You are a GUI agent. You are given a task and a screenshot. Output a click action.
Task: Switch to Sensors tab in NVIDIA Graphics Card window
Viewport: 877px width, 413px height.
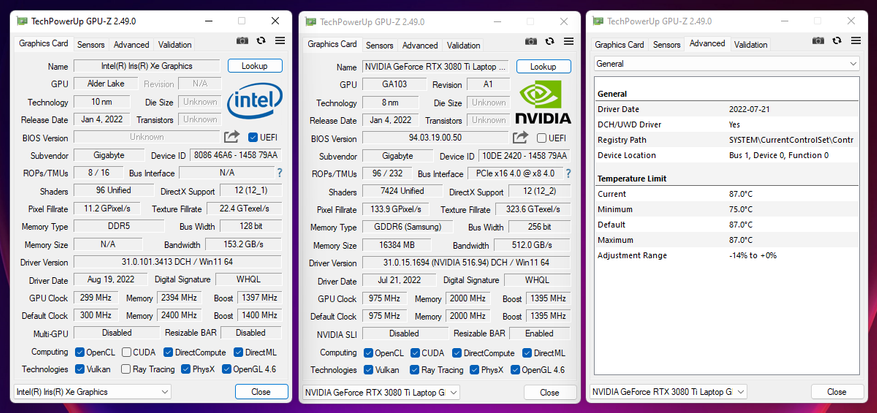pos(379,45)
